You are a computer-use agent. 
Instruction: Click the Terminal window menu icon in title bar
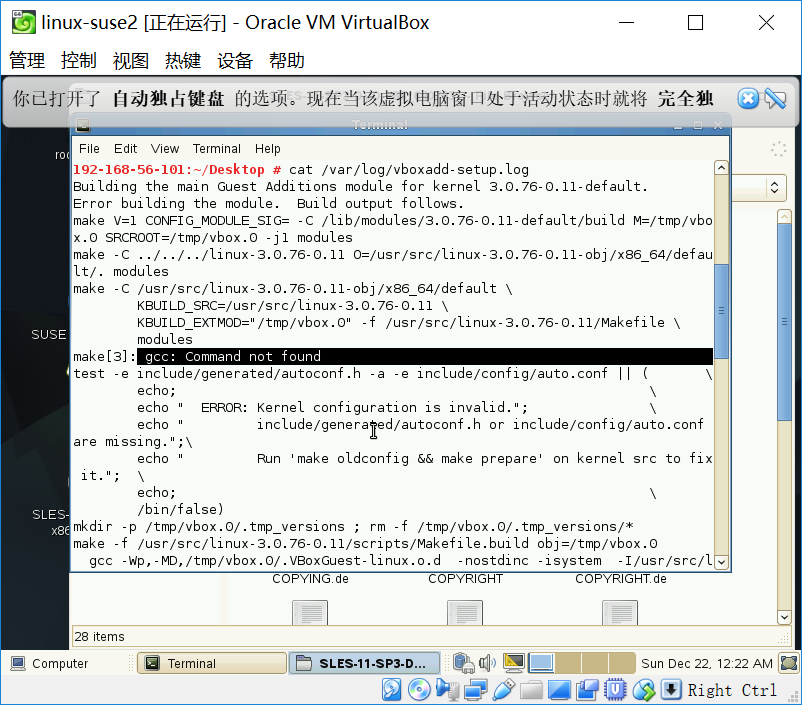coord(83,125)
